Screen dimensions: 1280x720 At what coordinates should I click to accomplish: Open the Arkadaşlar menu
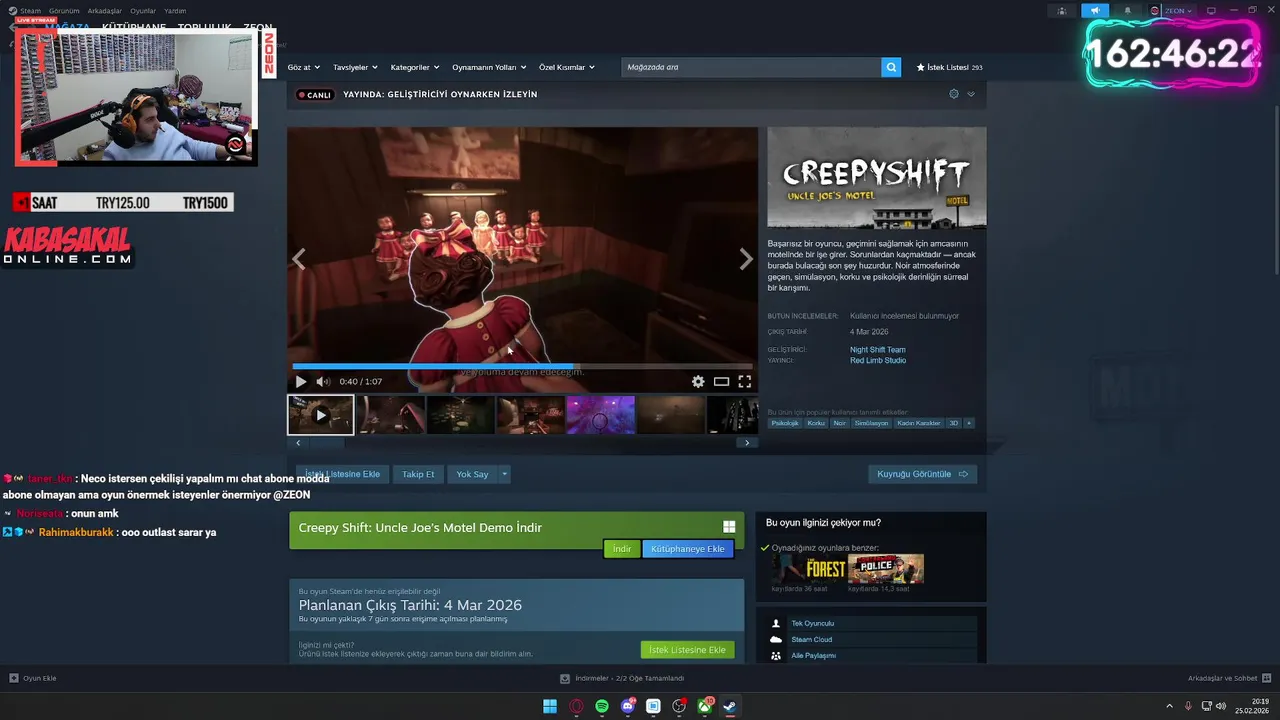(104, 11)
